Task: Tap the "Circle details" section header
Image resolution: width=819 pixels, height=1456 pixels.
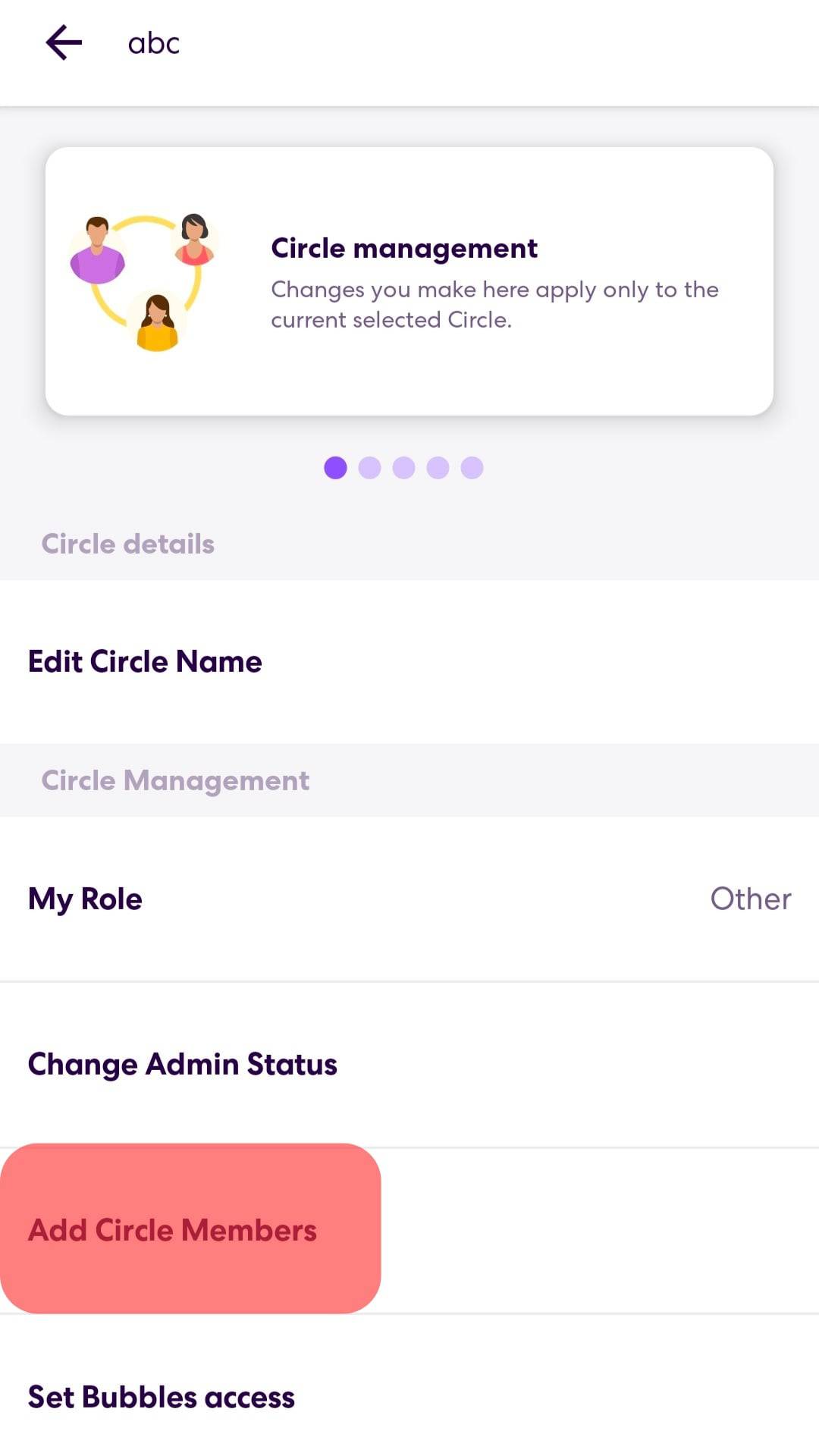Action: click(x=128, y=544)
